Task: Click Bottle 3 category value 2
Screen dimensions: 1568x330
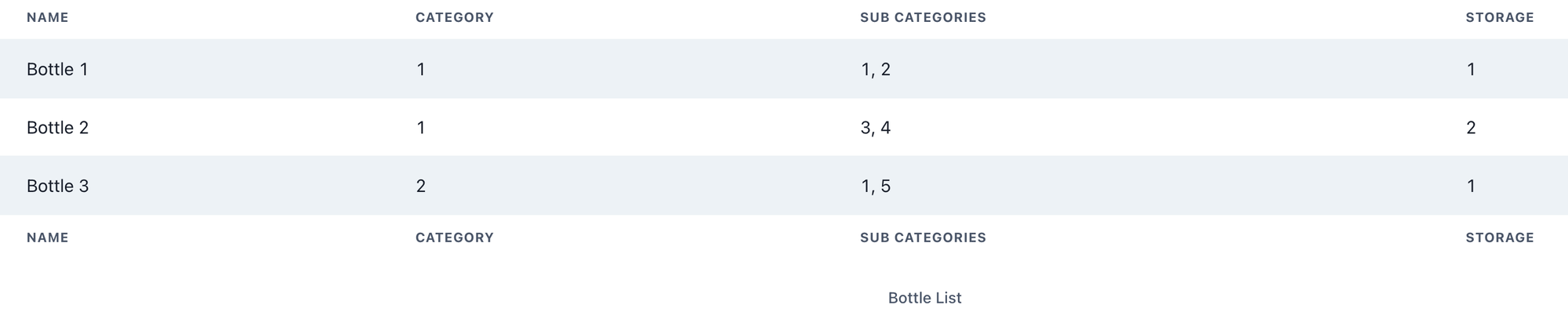Action: point(421,186)
